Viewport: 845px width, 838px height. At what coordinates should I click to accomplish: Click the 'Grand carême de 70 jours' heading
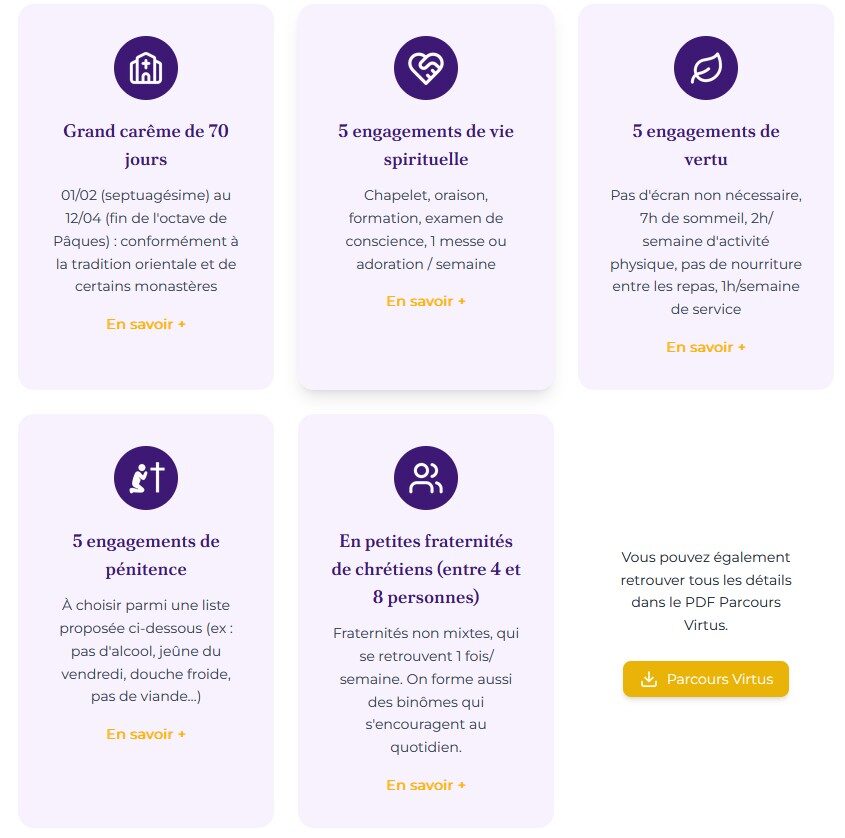(146, 145)
